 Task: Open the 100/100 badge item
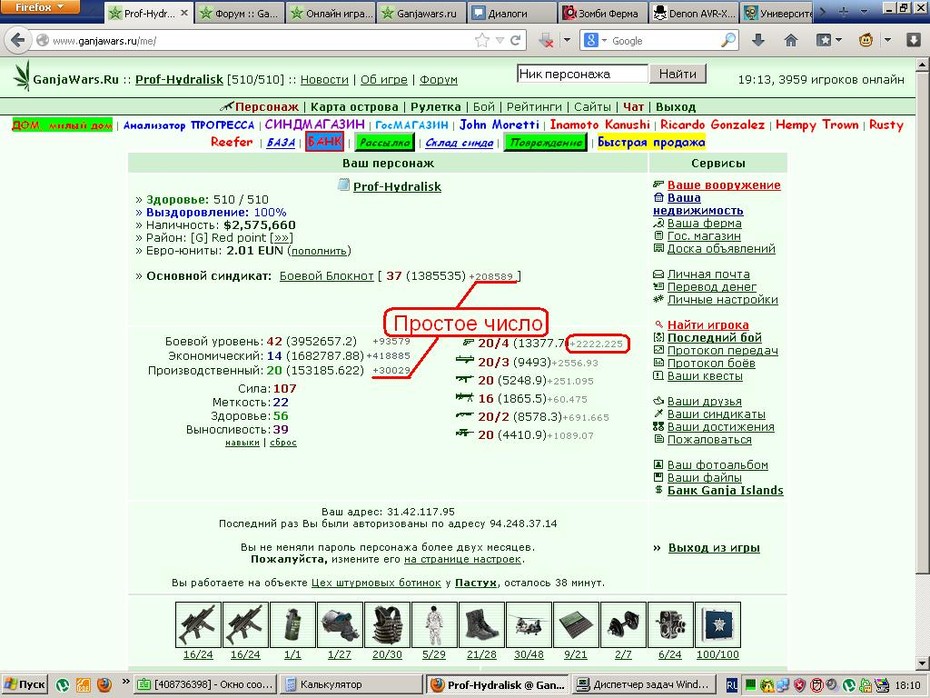click(718, 624)
